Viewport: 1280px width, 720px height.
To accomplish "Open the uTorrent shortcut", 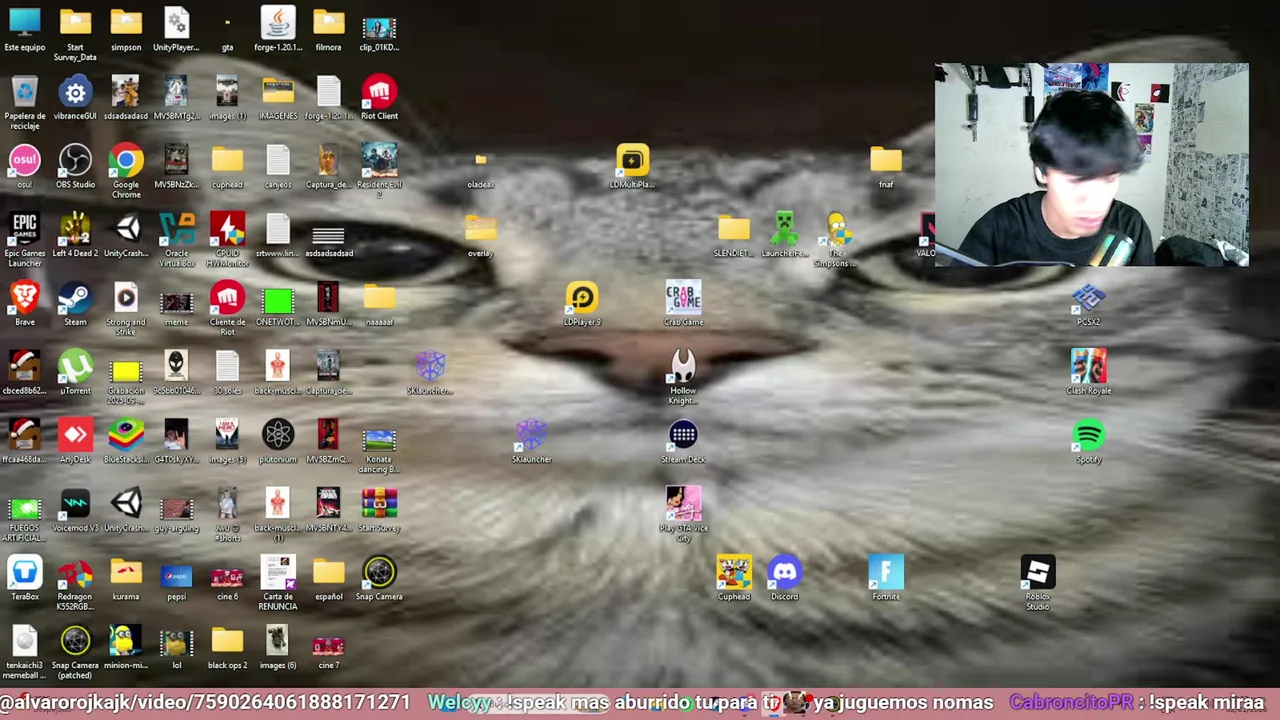I will point(76,373).
